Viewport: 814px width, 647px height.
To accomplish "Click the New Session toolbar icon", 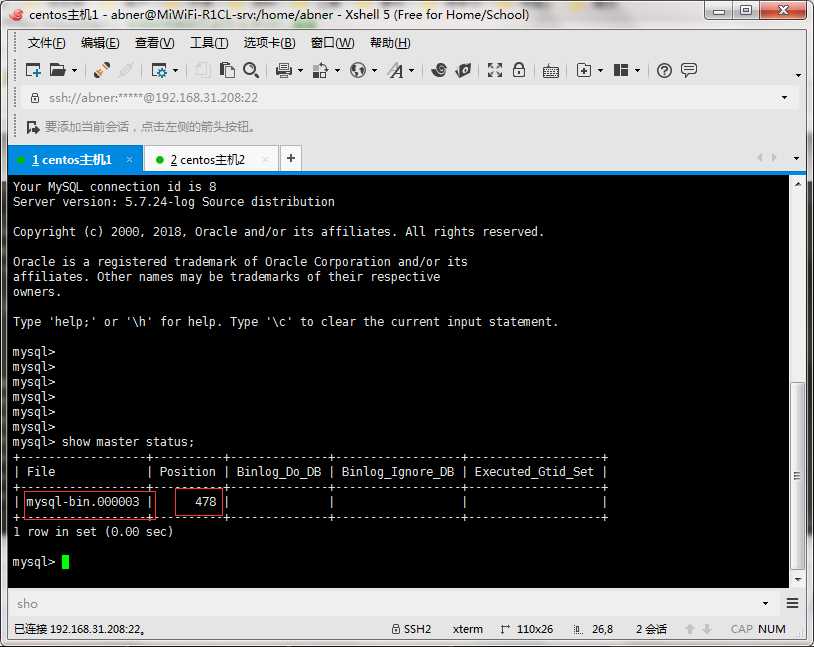I will click(x=33, y=70).
